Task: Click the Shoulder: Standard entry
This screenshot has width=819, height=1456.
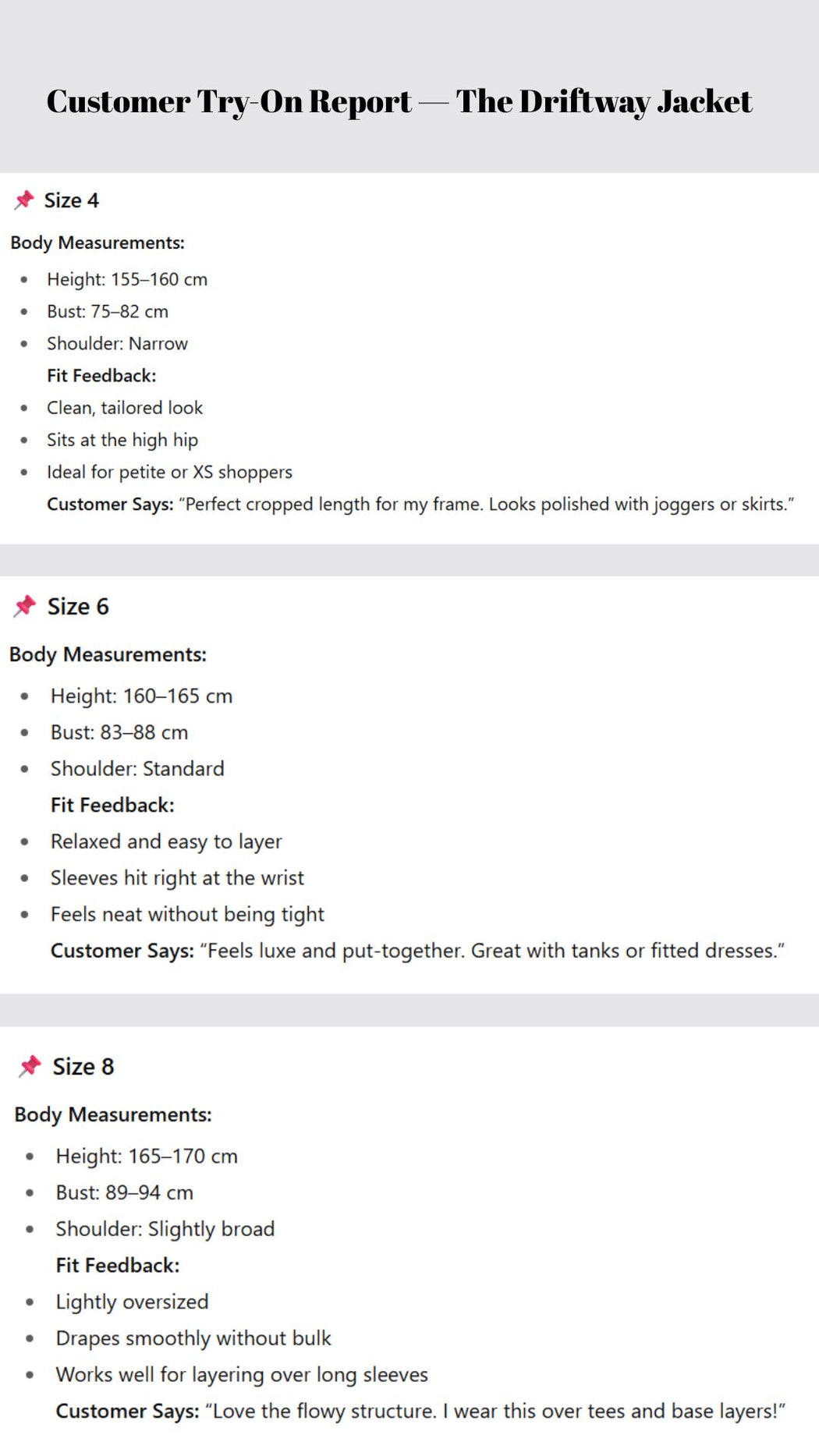Action: 137,769
